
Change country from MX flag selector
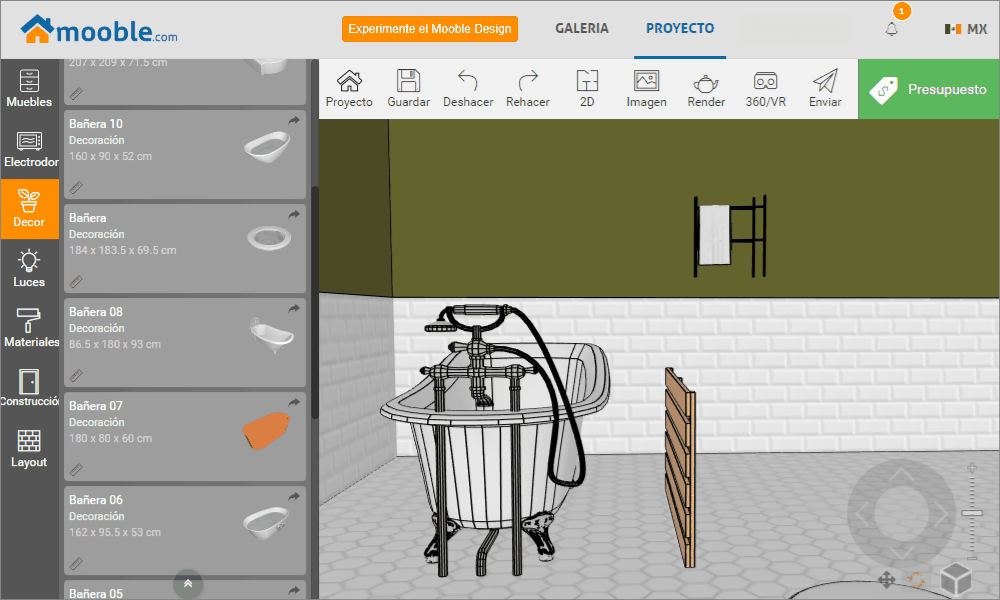(966, 29)
